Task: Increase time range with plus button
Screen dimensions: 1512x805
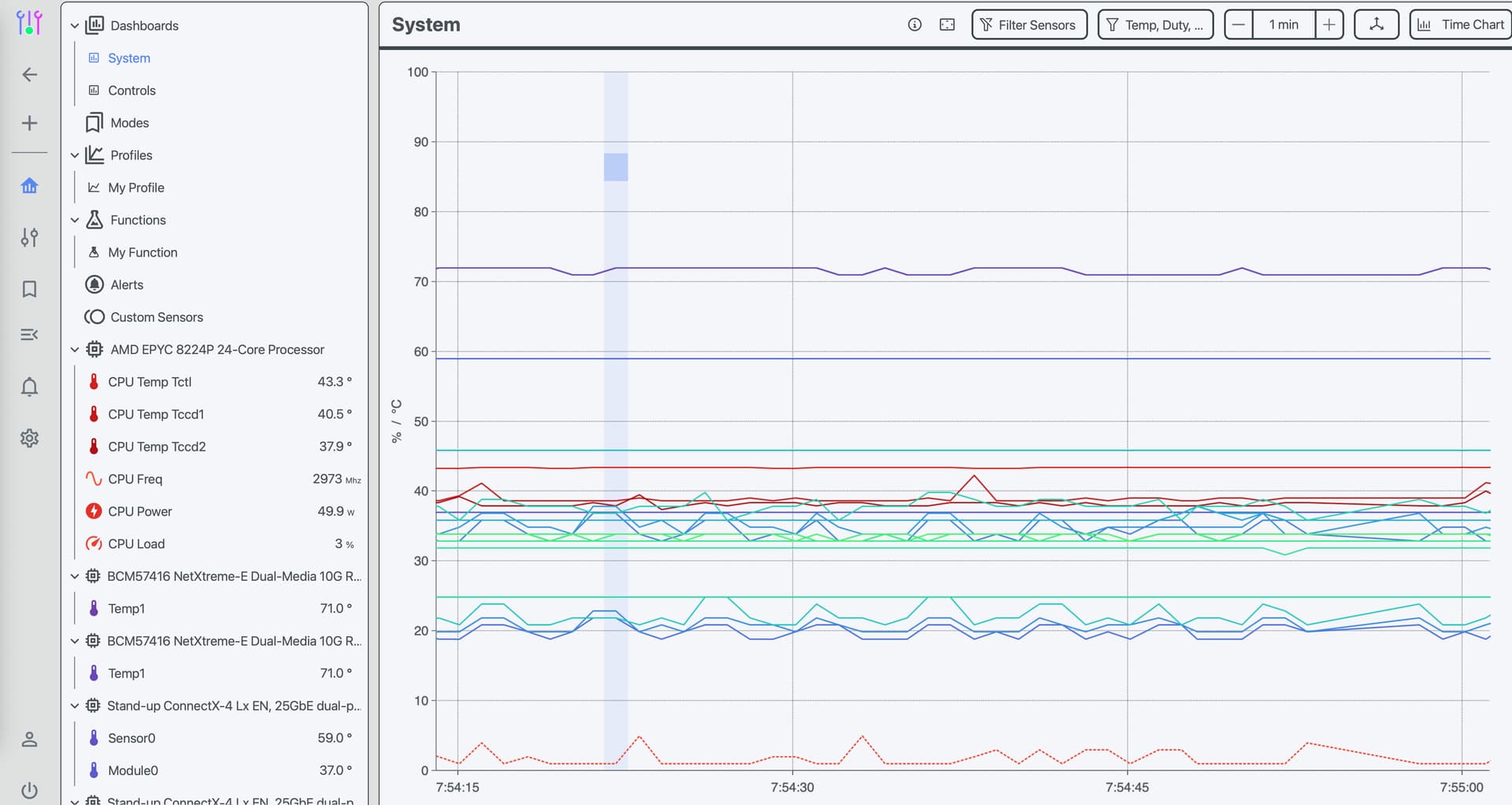Action: (1329, 24)
